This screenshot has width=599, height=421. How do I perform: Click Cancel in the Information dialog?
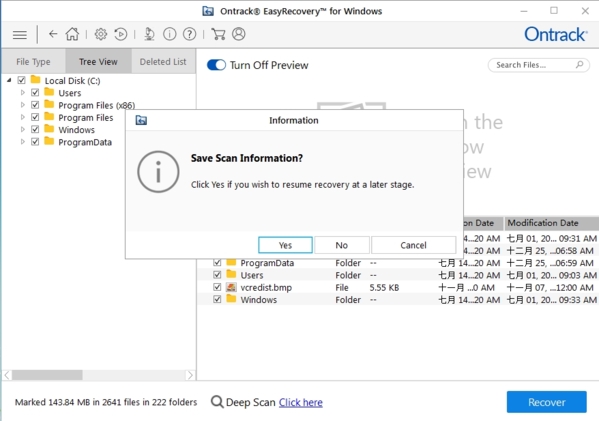(413, 245)
